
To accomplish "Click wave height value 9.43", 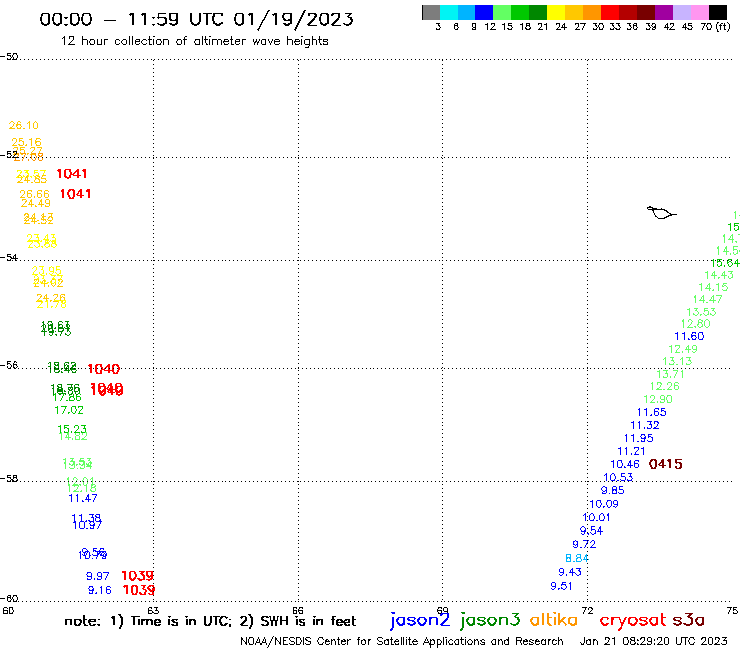I will [x=570, y=572].
